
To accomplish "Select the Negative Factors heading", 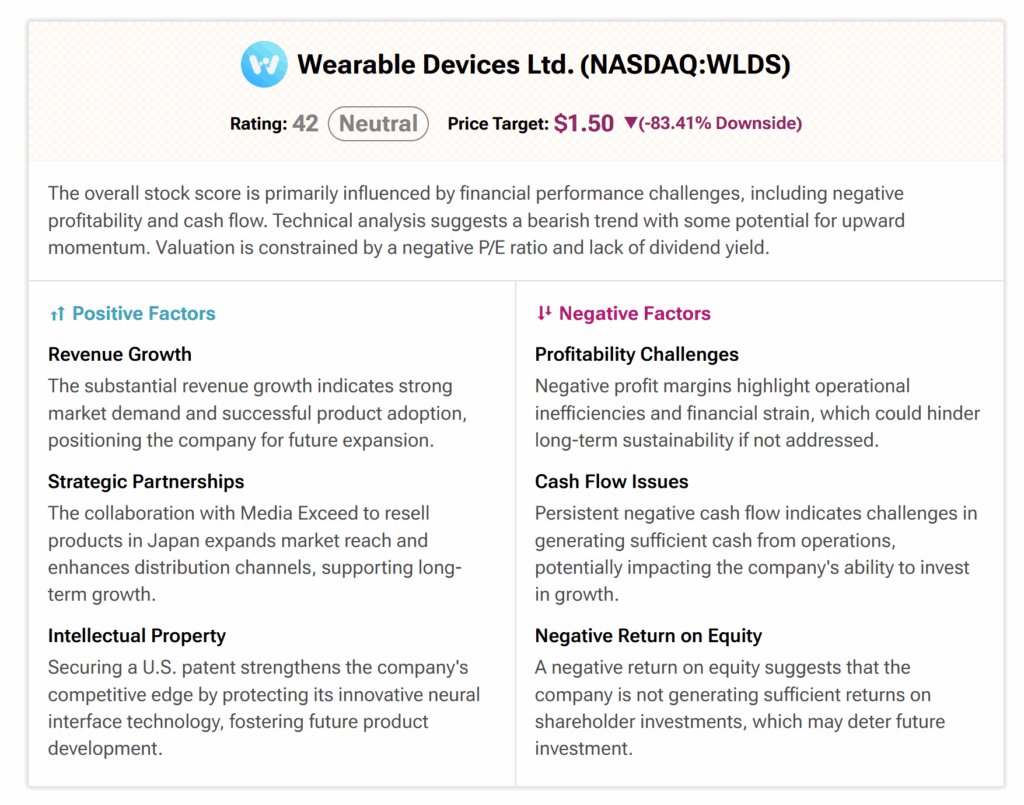I will coord(635,314).
